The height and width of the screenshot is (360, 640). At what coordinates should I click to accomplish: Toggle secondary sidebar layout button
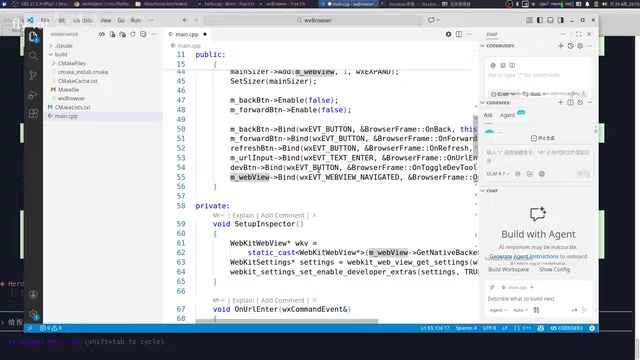click(560, 20)
